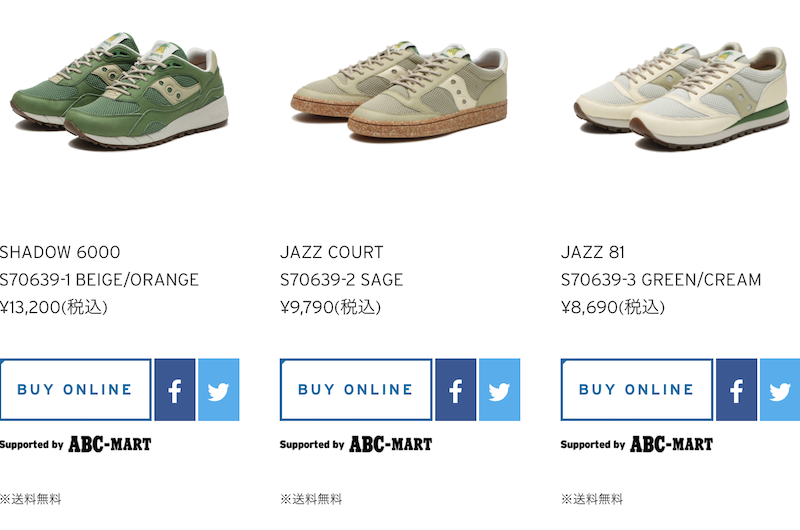Click ABC-MART logo under Jazz 81

point(671,444)
